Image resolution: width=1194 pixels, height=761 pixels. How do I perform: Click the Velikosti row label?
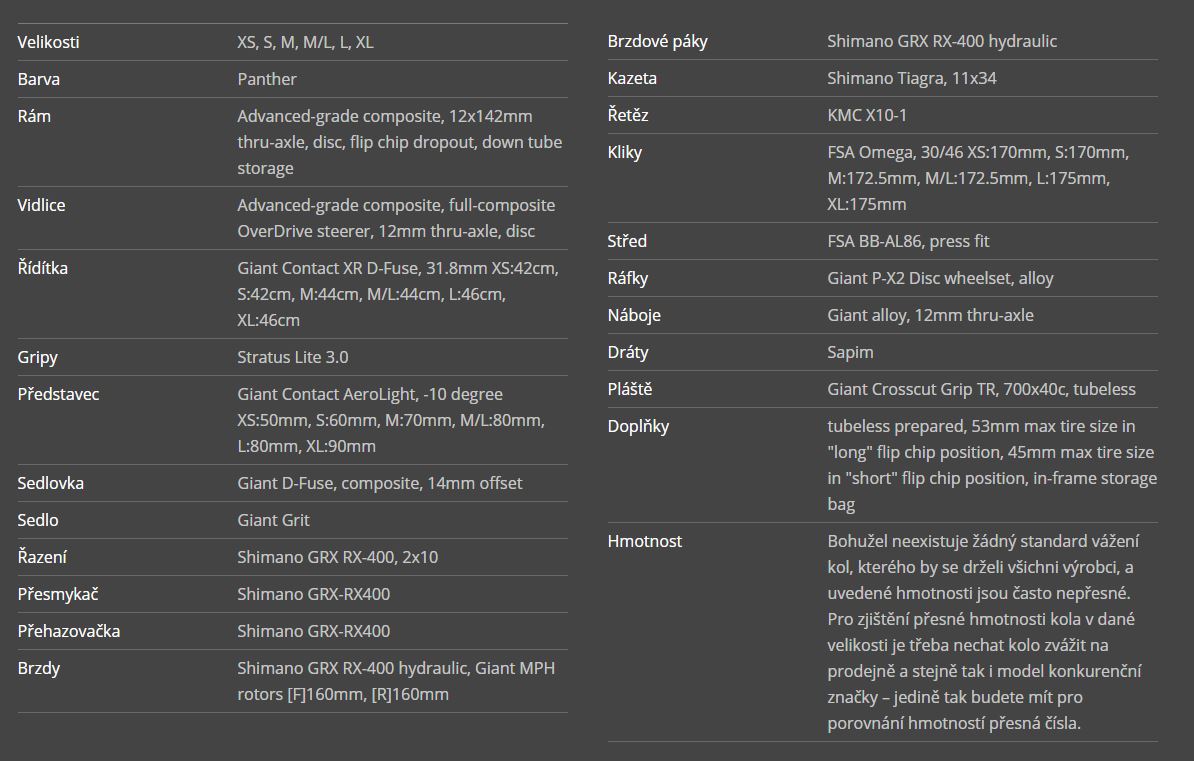pyautogui.click(x=48, y=42)
